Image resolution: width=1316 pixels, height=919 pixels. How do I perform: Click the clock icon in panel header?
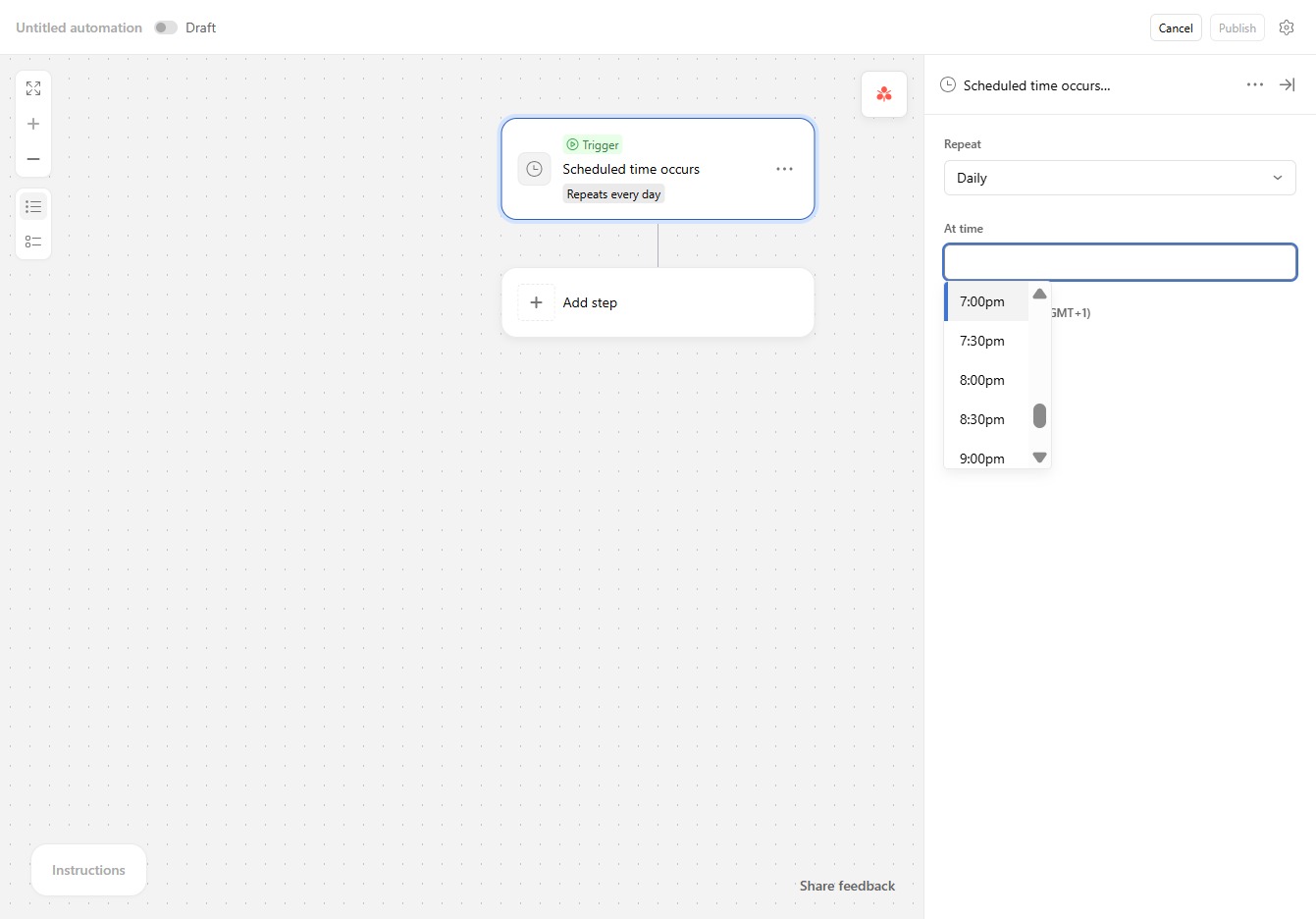point(948,85)
